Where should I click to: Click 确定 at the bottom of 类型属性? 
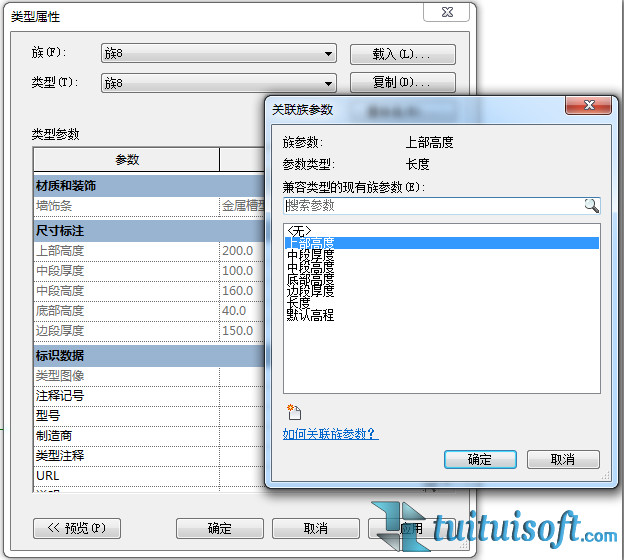click(x=219, y=528)
